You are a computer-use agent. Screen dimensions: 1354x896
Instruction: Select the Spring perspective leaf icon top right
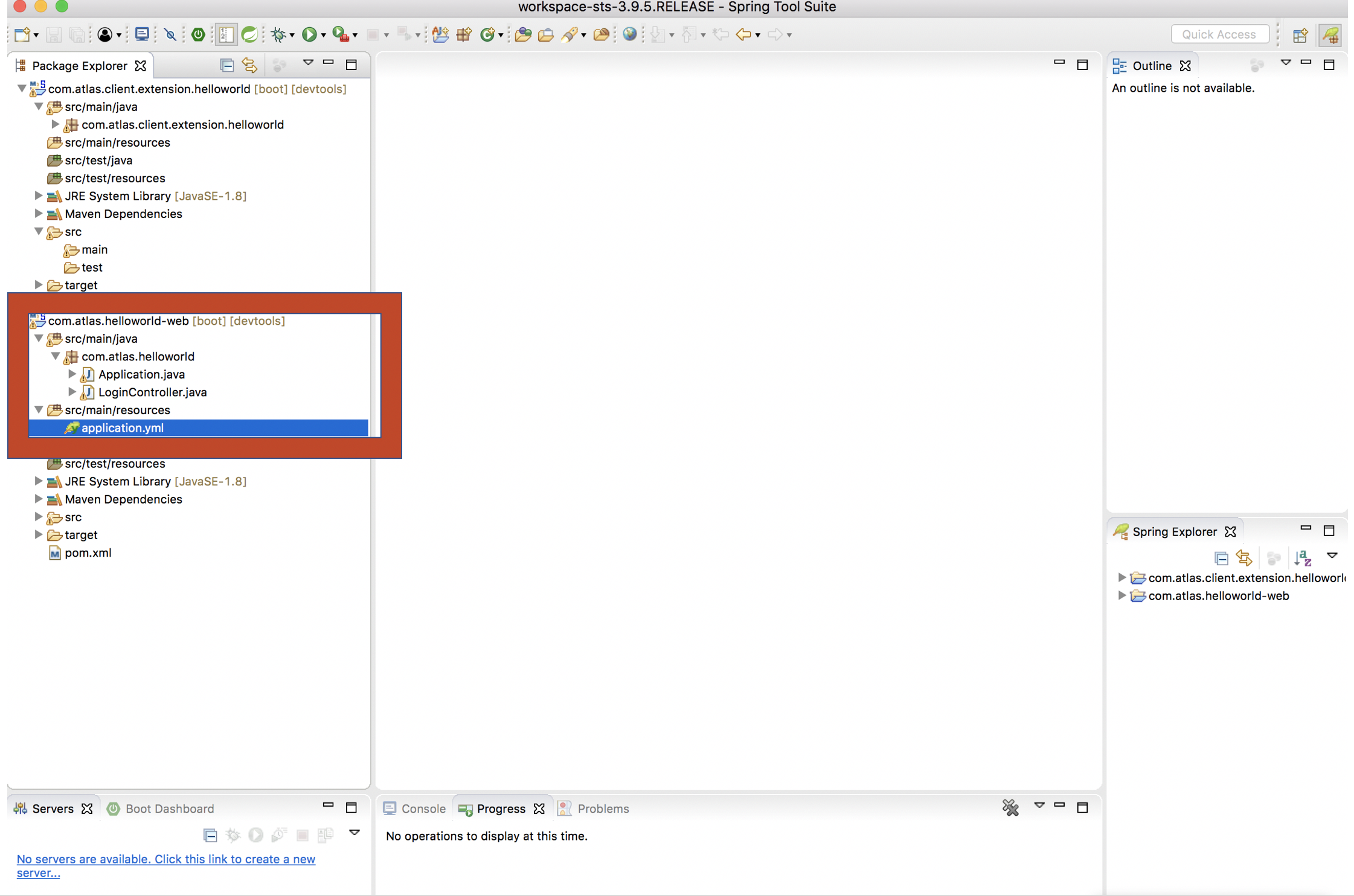click(x=1330, y=35)
